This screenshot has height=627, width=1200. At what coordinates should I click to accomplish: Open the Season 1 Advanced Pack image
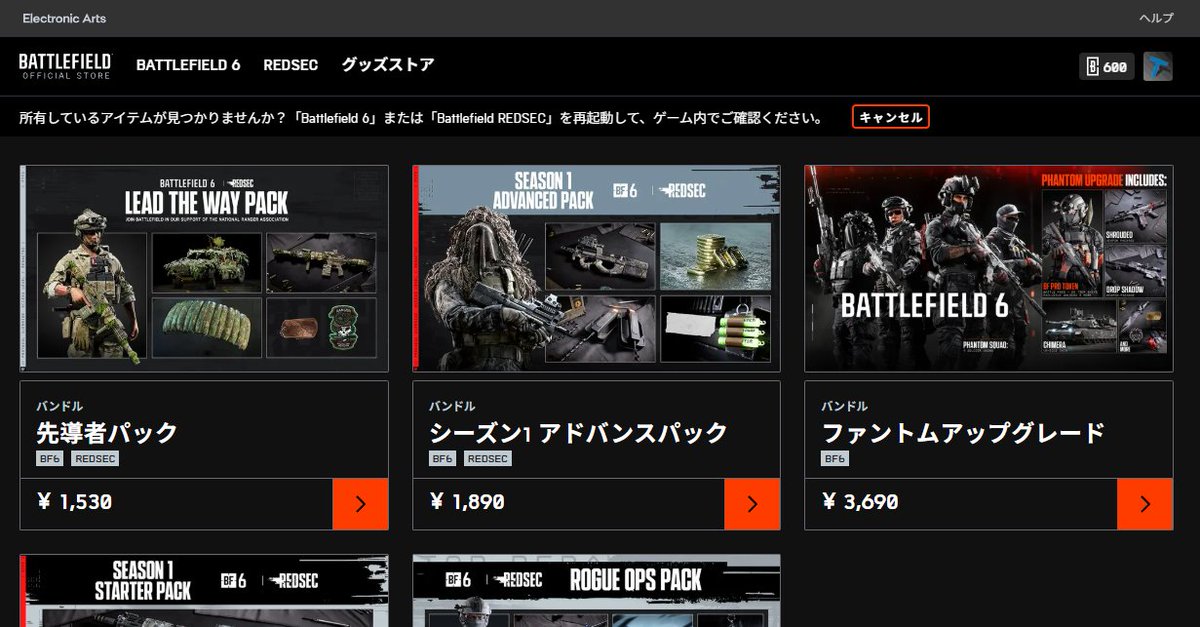tap(596, 269)
